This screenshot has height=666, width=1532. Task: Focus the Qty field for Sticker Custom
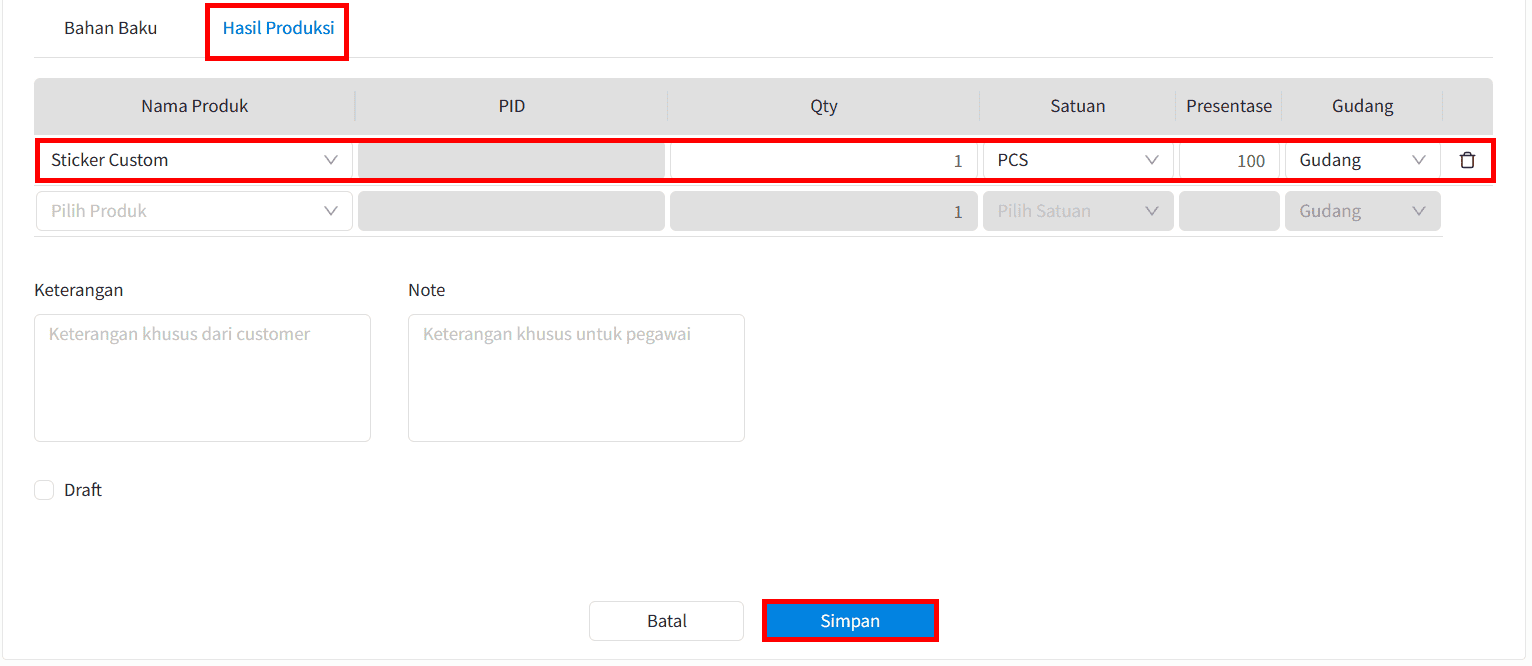click(822, 160)
